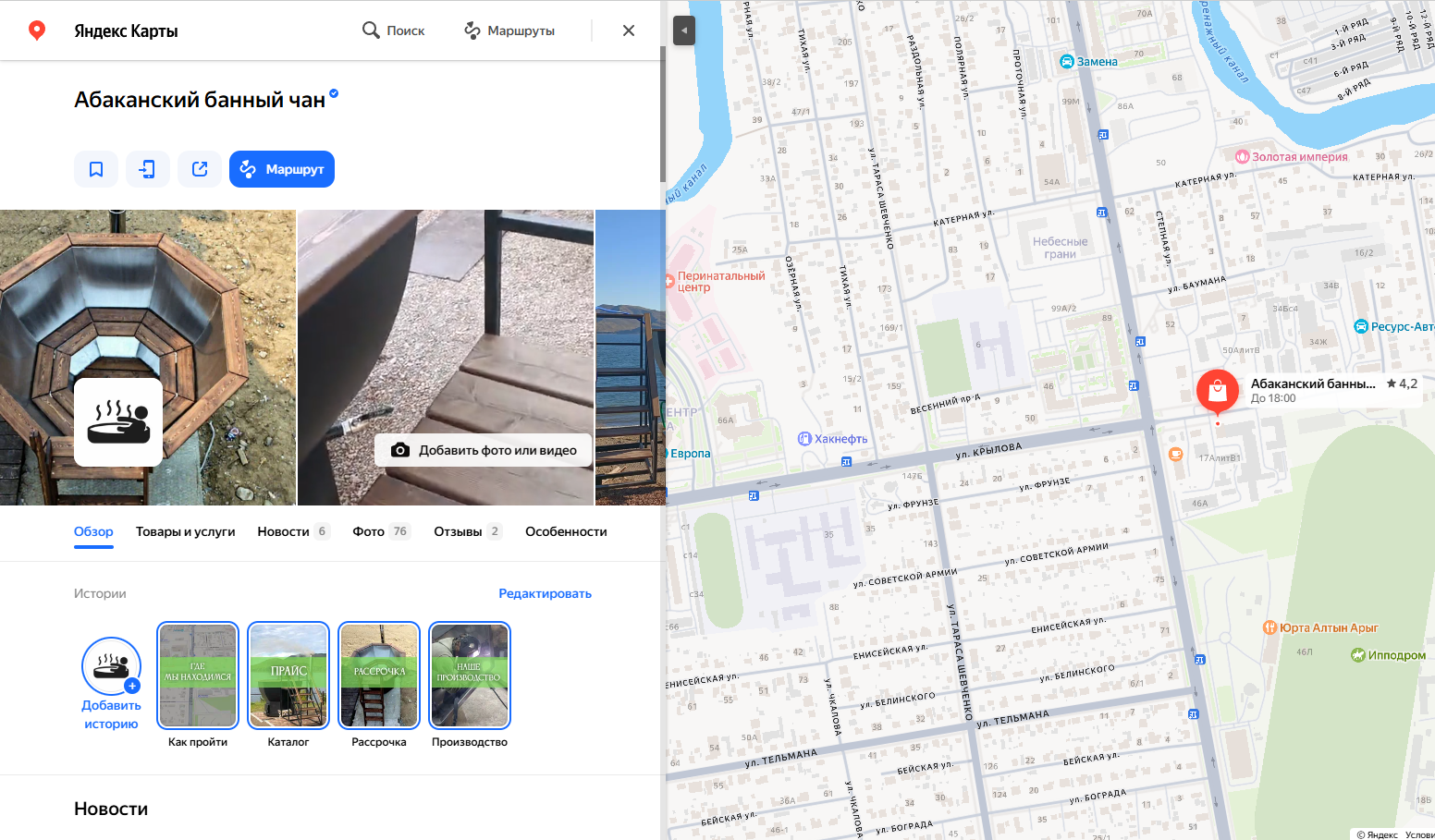Image resolution: width=1435 pixels, height=840 pixels.
Task: Click the orange marker below the red pin
Action: [x=1175, y=454]
